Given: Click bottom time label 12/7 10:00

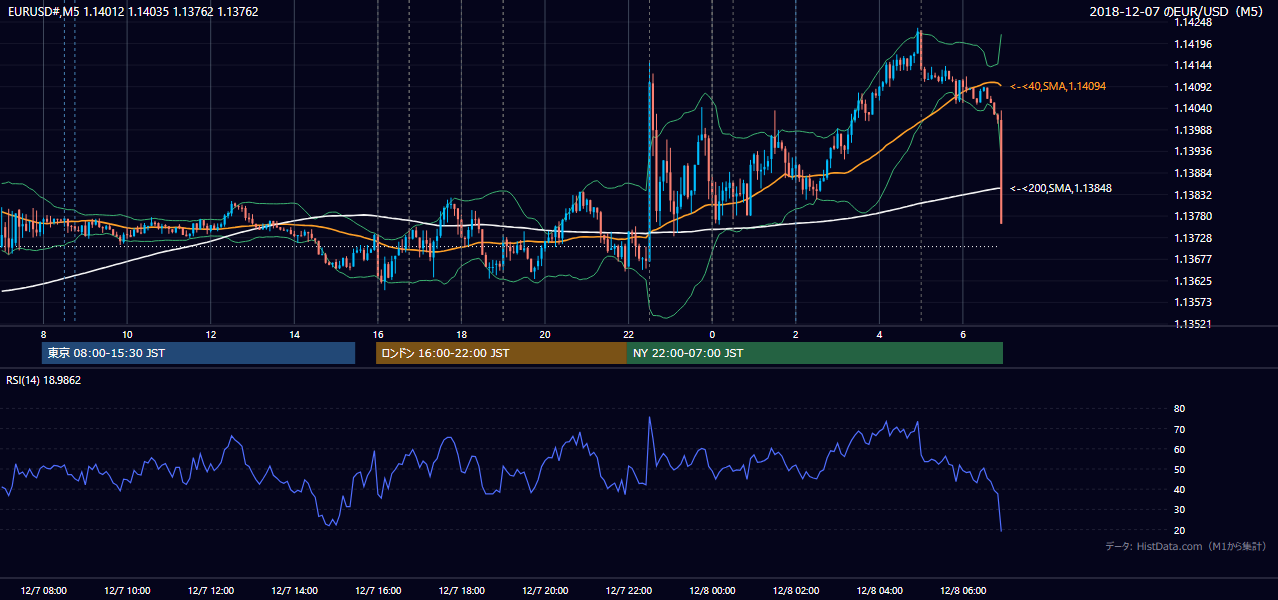Looking at the screenshot, I should 126,591.
